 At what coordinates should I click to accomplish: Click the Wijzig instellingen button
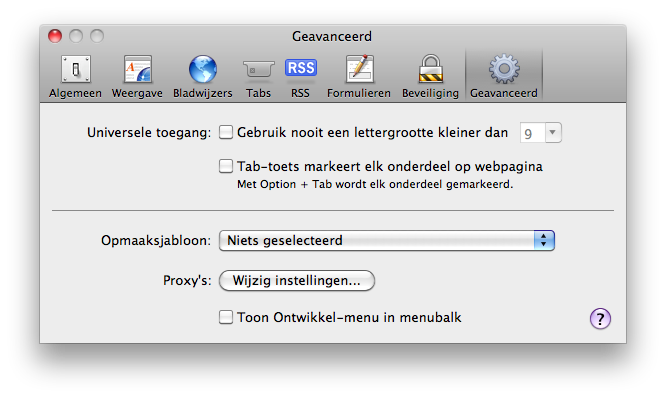[x=297, y=281]
